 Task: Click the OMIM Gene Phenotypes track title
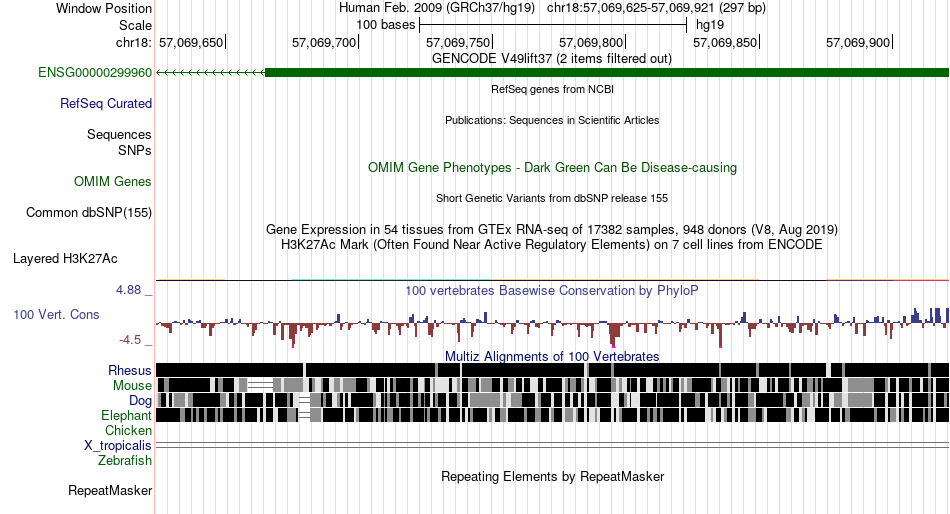(x=552, y=168)
